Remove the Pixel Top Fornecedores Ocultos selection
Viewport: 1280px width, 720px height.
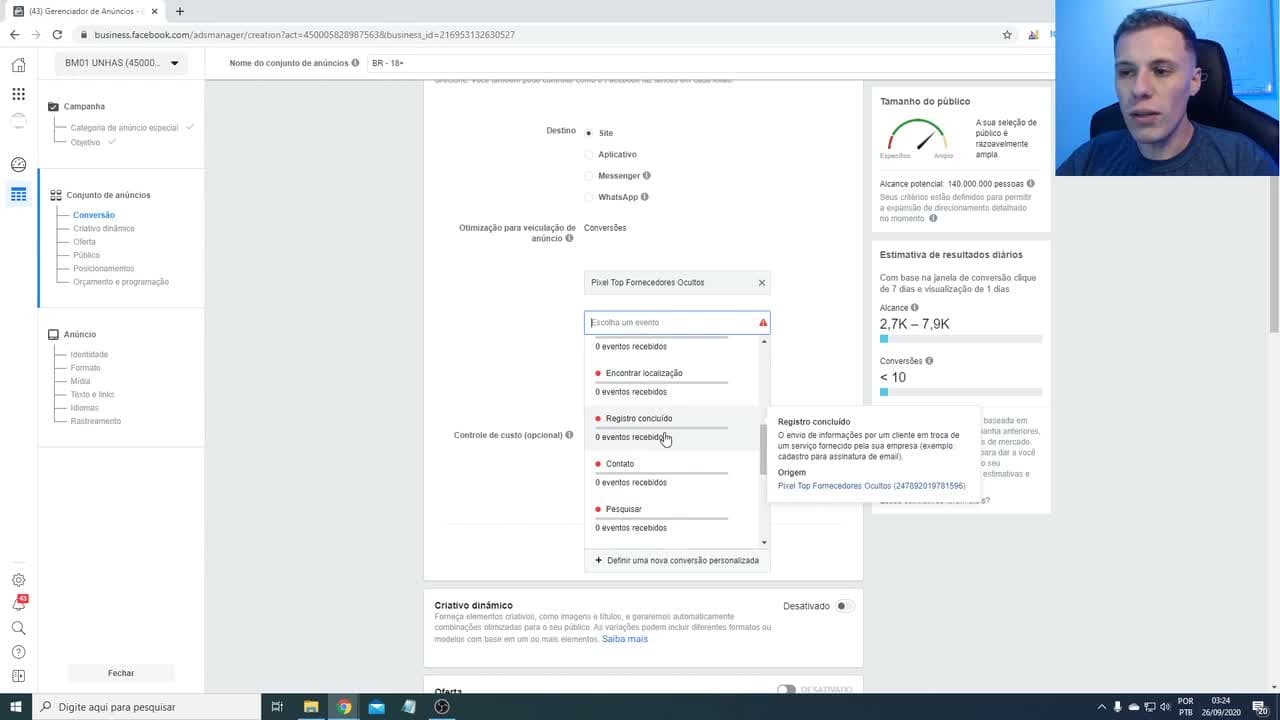click(762, 283)
